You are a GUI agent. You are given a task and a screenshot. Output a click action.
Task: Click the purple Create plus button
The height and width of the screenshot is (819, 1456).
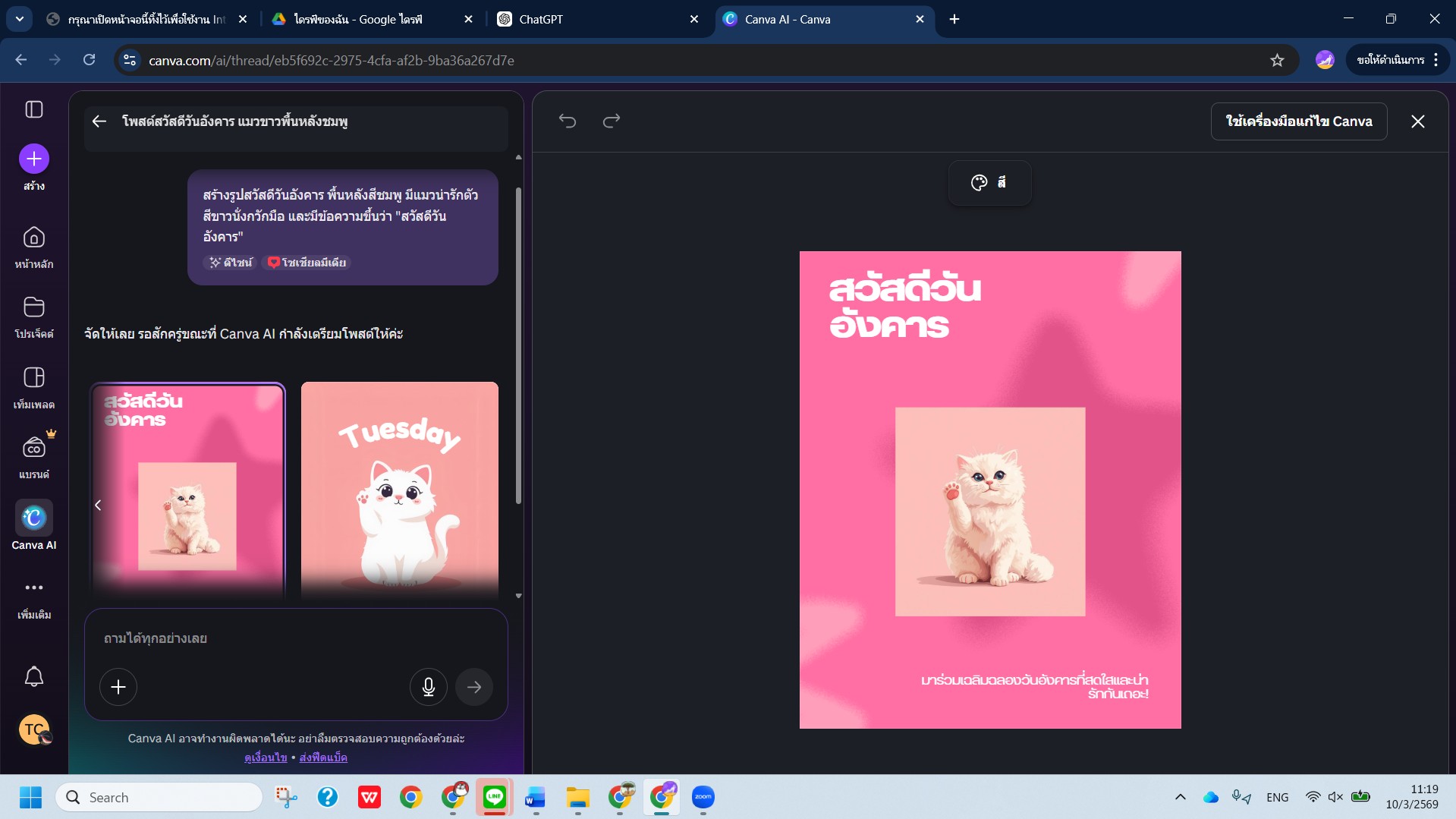34,159
